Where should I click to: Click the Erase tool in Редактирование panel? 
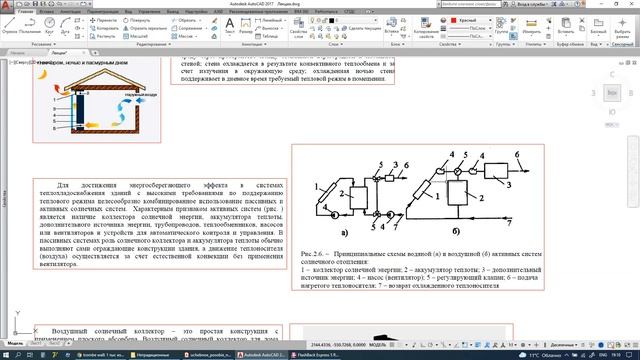pos(215,20)
